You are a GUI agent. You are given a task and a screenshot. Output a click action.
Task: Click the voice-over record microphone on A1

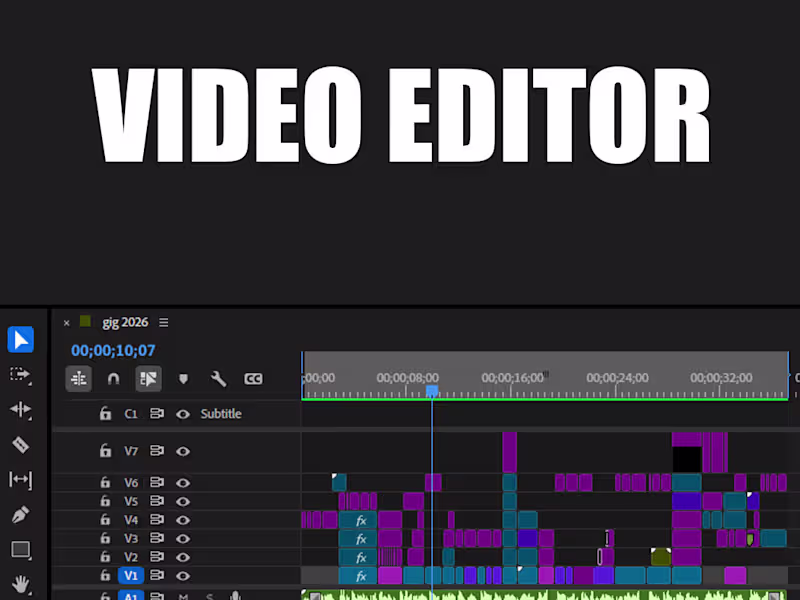234,595
